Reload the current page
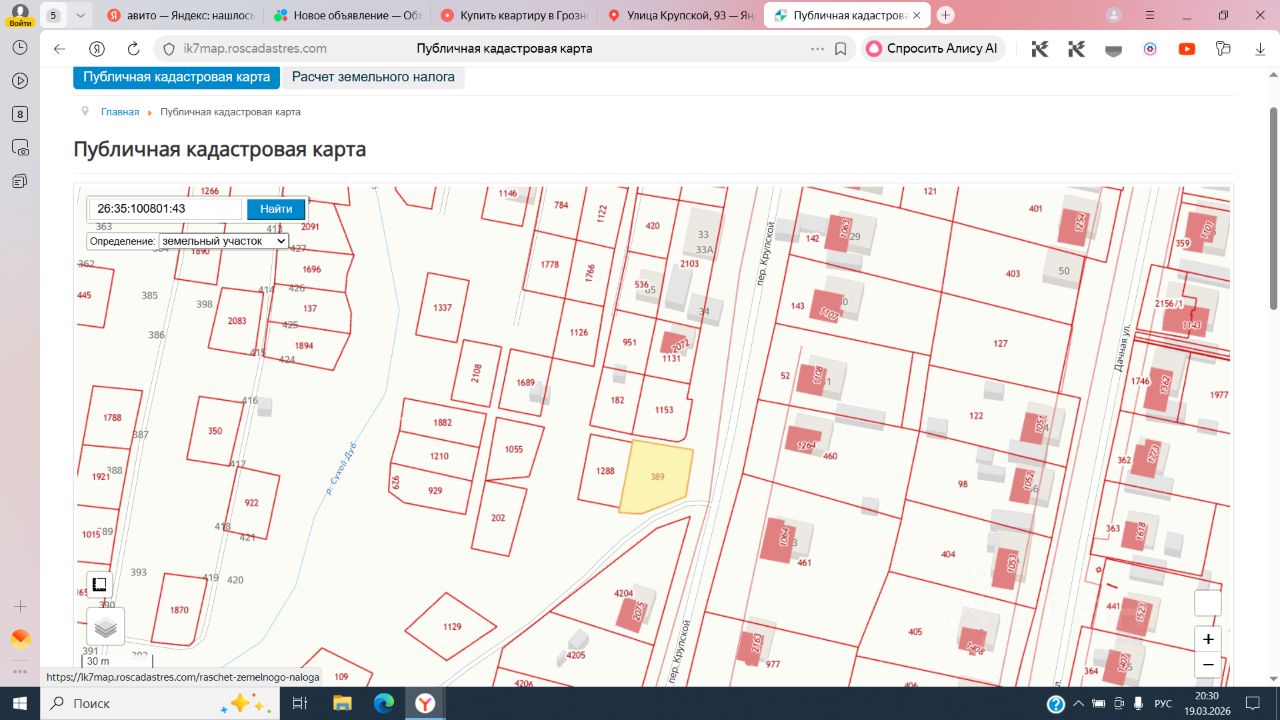1280x720 pixels. tap(133, 49)
